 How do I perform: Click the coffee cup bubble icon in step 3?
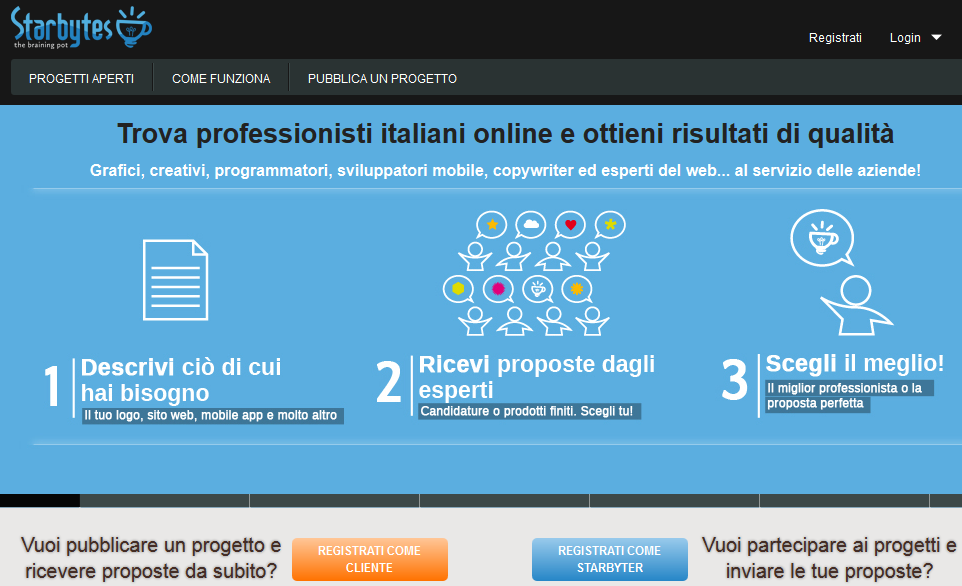(x=822, y=238)
